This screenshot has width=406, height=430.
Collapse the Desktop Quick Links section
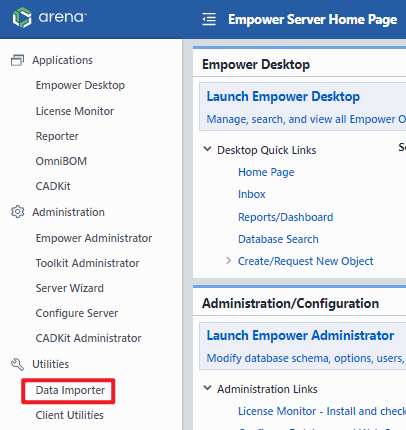click(207, 149)
